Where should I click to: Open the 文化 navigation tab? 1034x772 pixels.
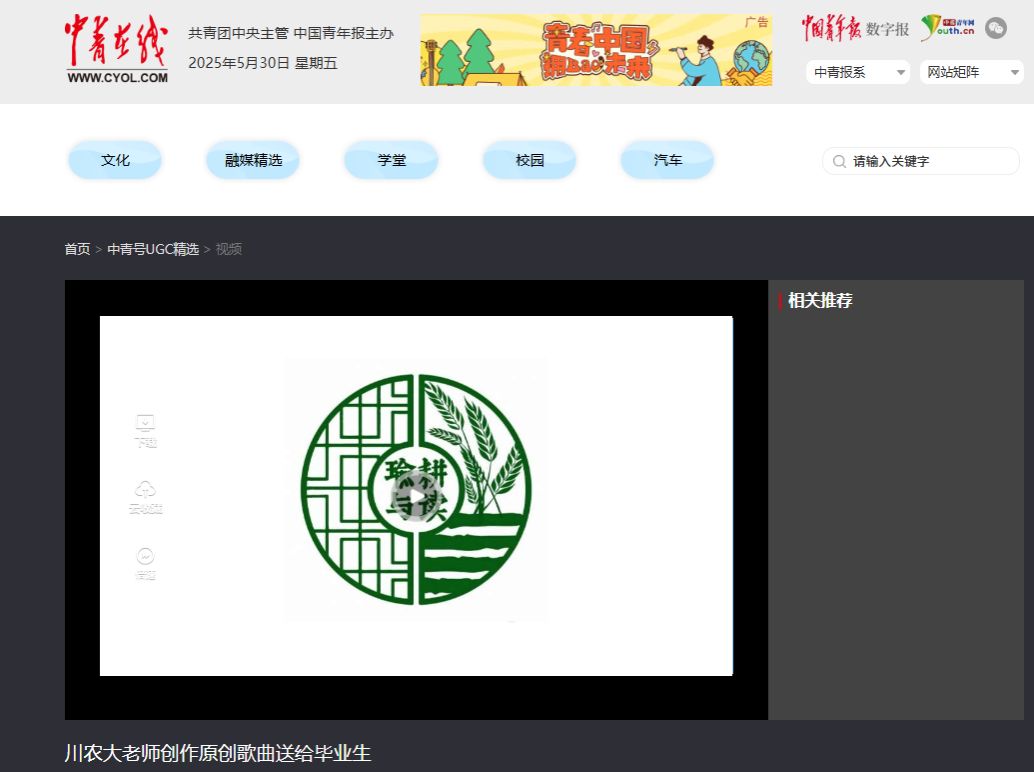click(x=115, y=160)
